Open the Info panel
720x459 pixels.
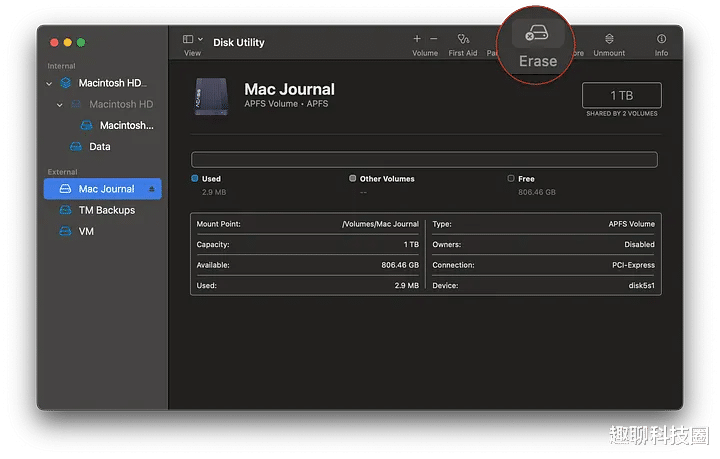click(x=661, y=39)
